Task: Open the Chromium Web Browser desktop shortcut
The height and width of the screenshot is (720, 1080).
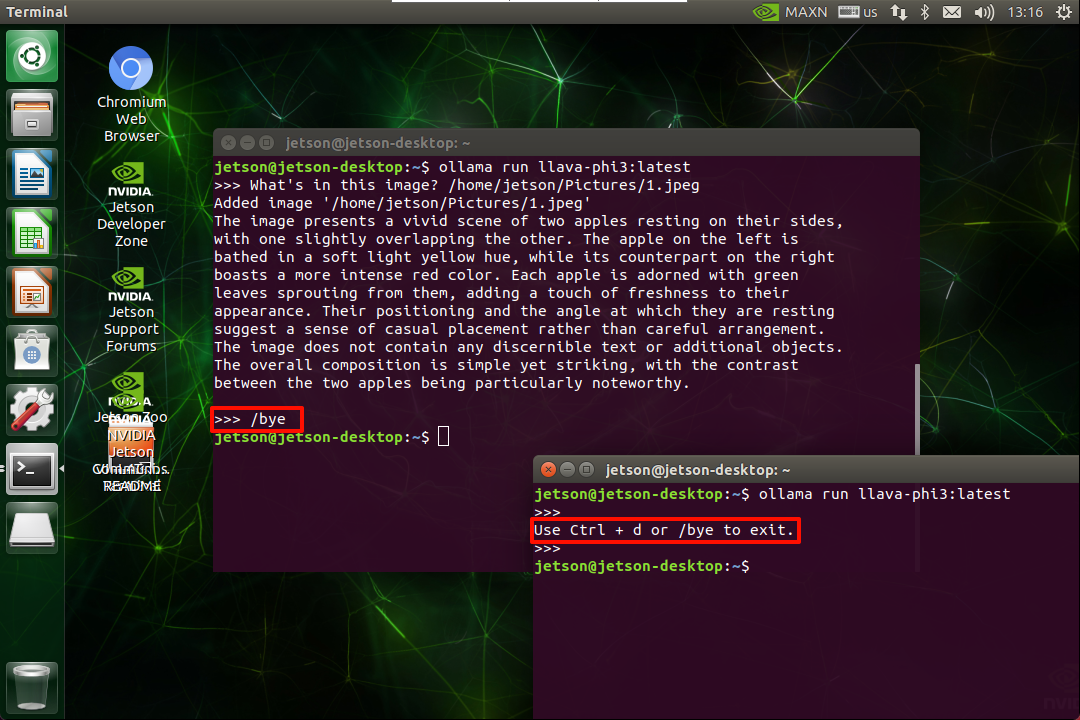Action: coord(131,94)
